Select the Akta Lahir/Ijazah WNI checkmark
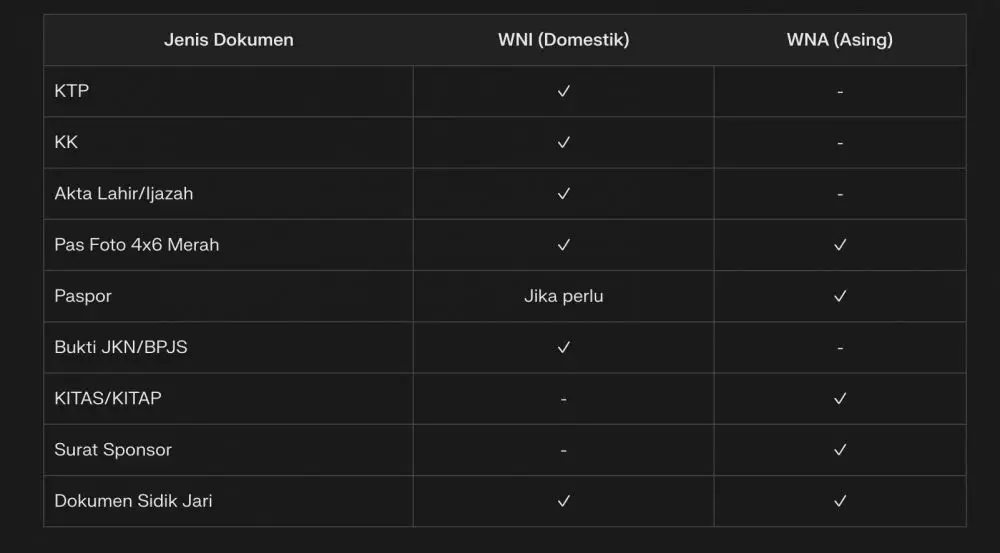This screenshot has width=1000, height=553. 564,193
